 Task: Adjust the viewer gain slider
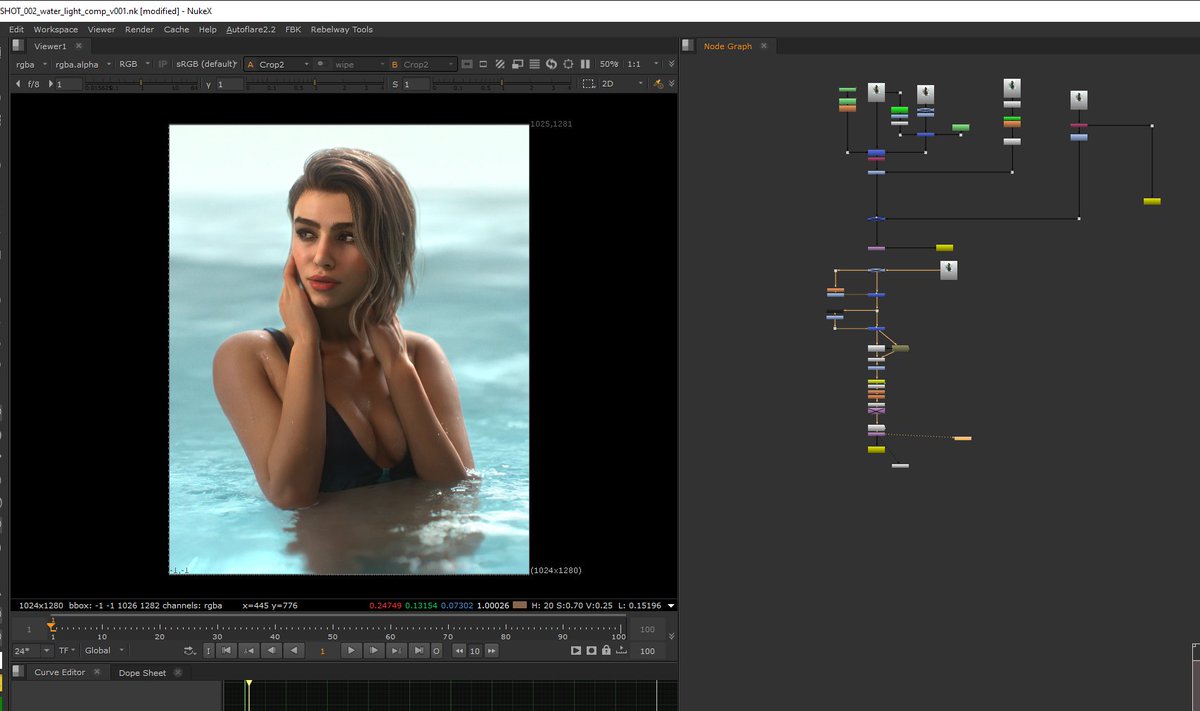140,85
